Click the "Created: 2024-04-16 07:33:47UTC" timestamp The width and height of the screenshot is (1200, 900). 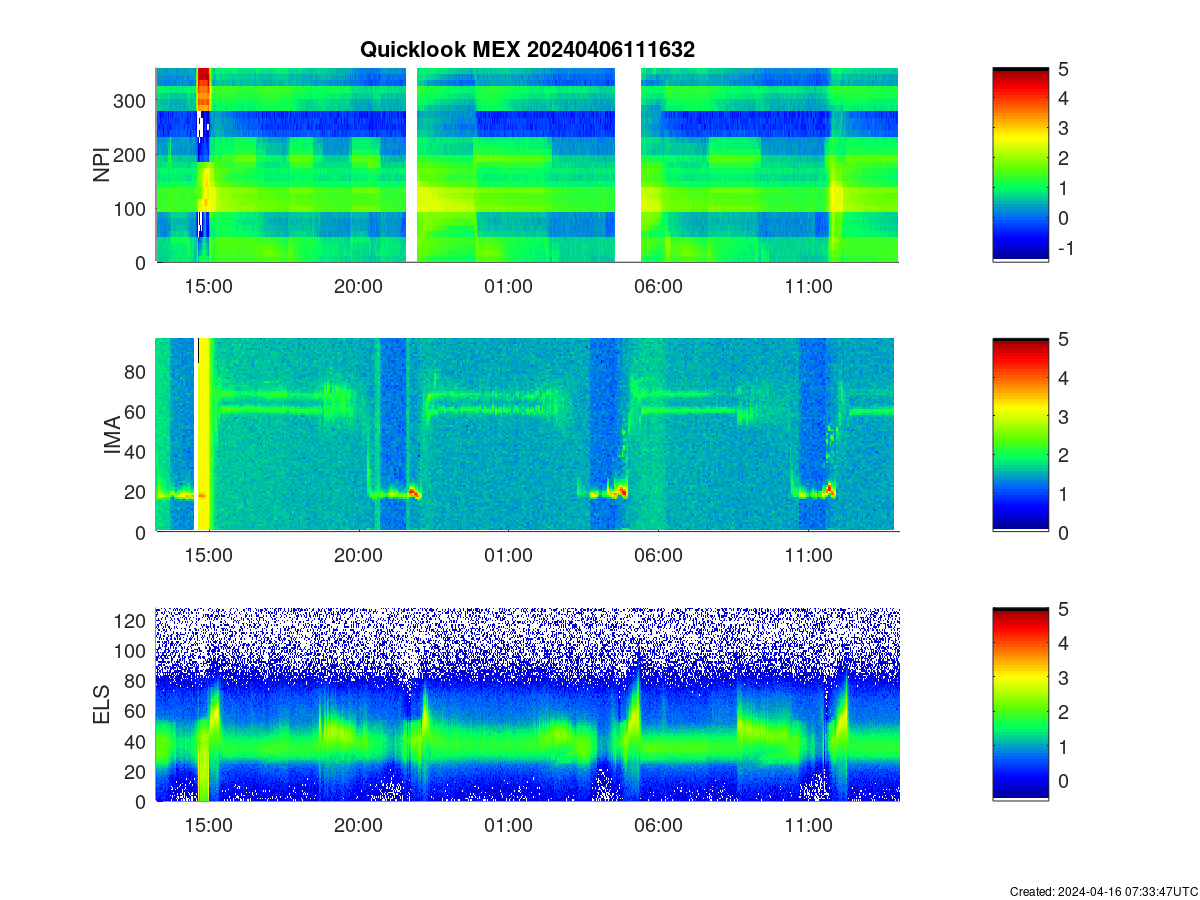tap(1103, 891)
